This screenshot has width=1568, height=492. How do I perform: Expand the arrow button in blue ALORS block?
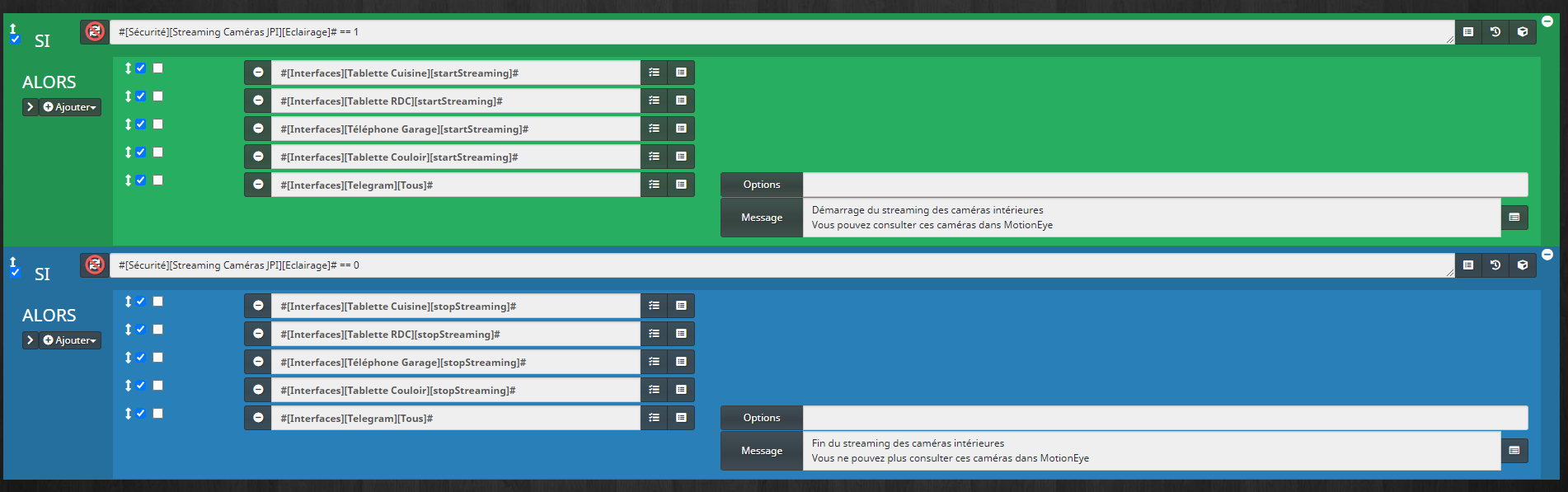click(31, 340)
